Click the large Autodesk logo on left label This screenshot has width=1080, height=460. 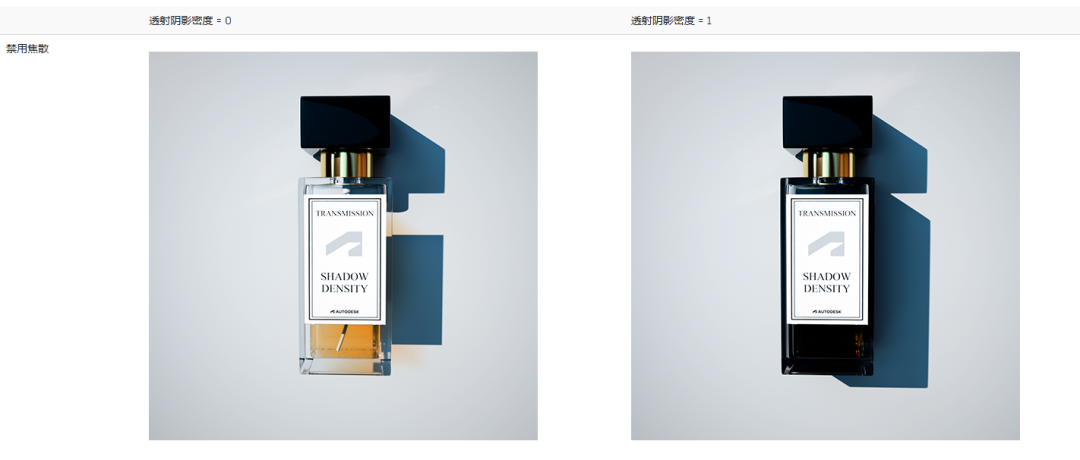(x=344, y=244)
